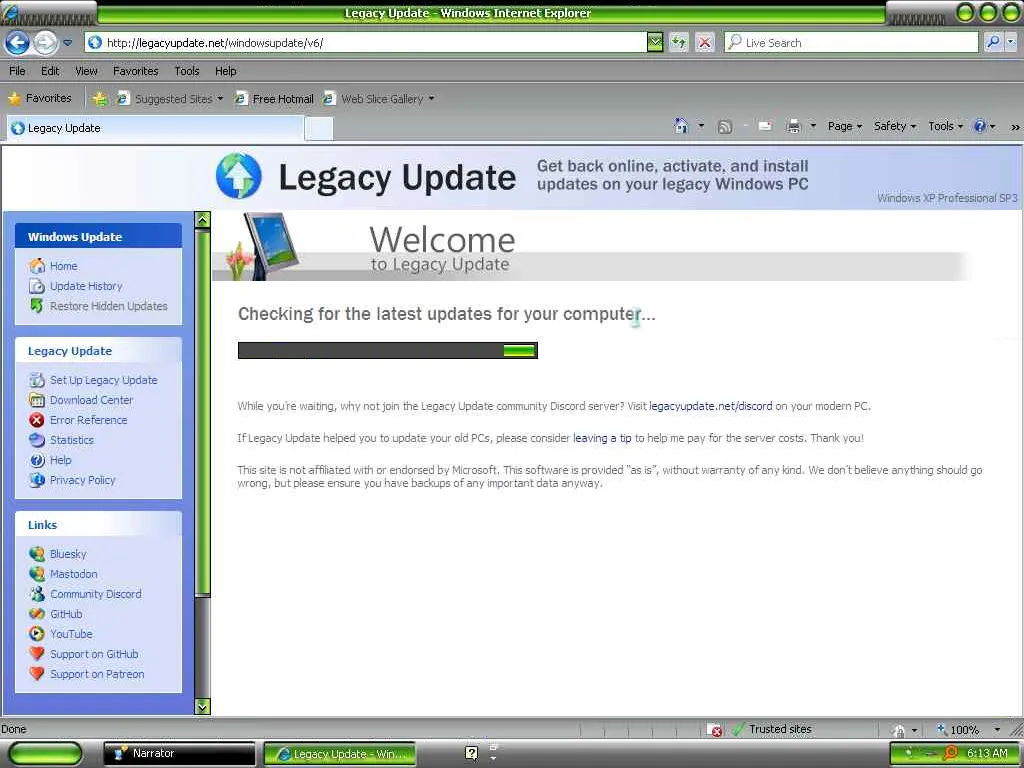Open the search provider dropdown arrow
This screenshot has height=768, width=1024.
click(x=1011, y=43)
